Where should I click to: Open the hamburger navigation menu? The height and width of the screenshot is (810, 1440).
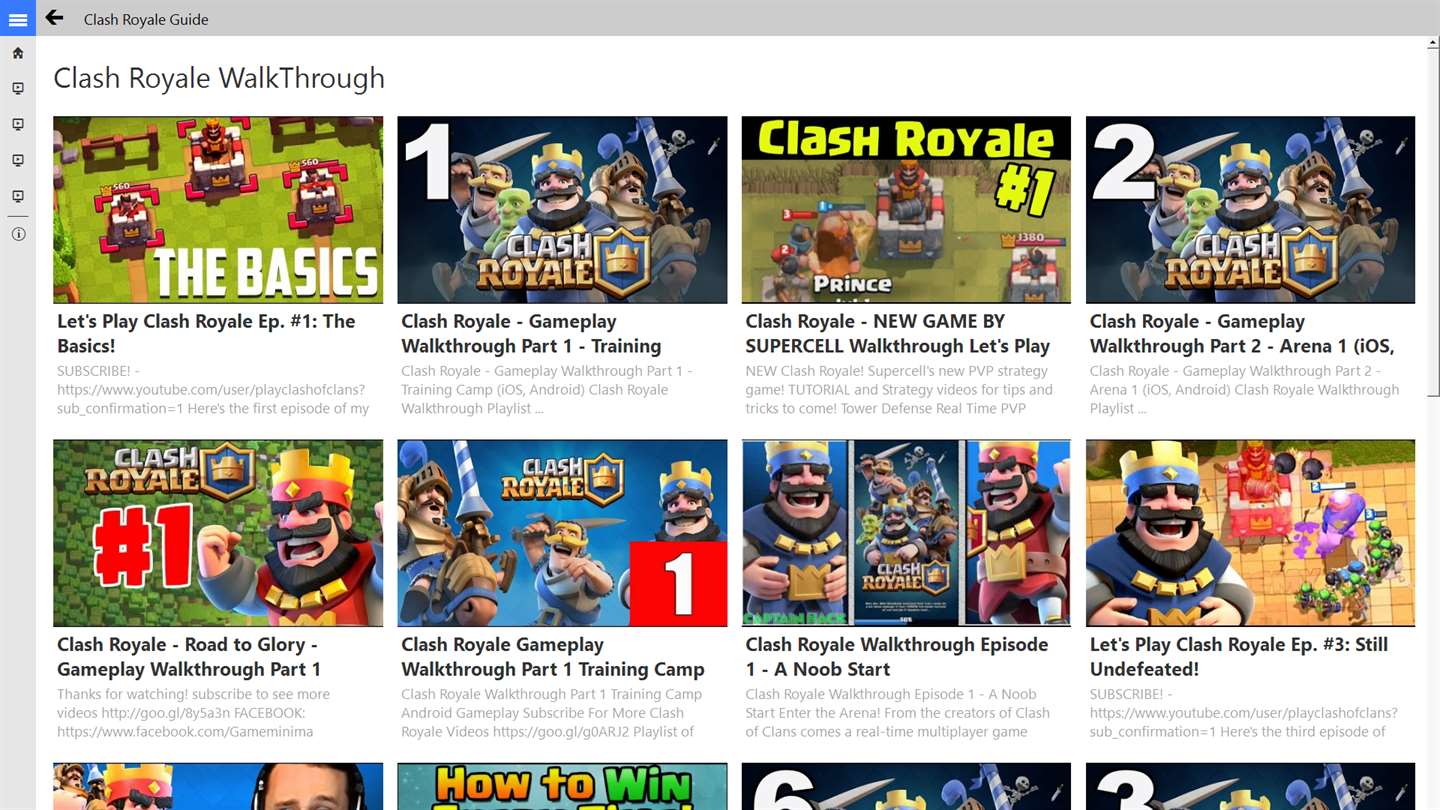(18, 18)
